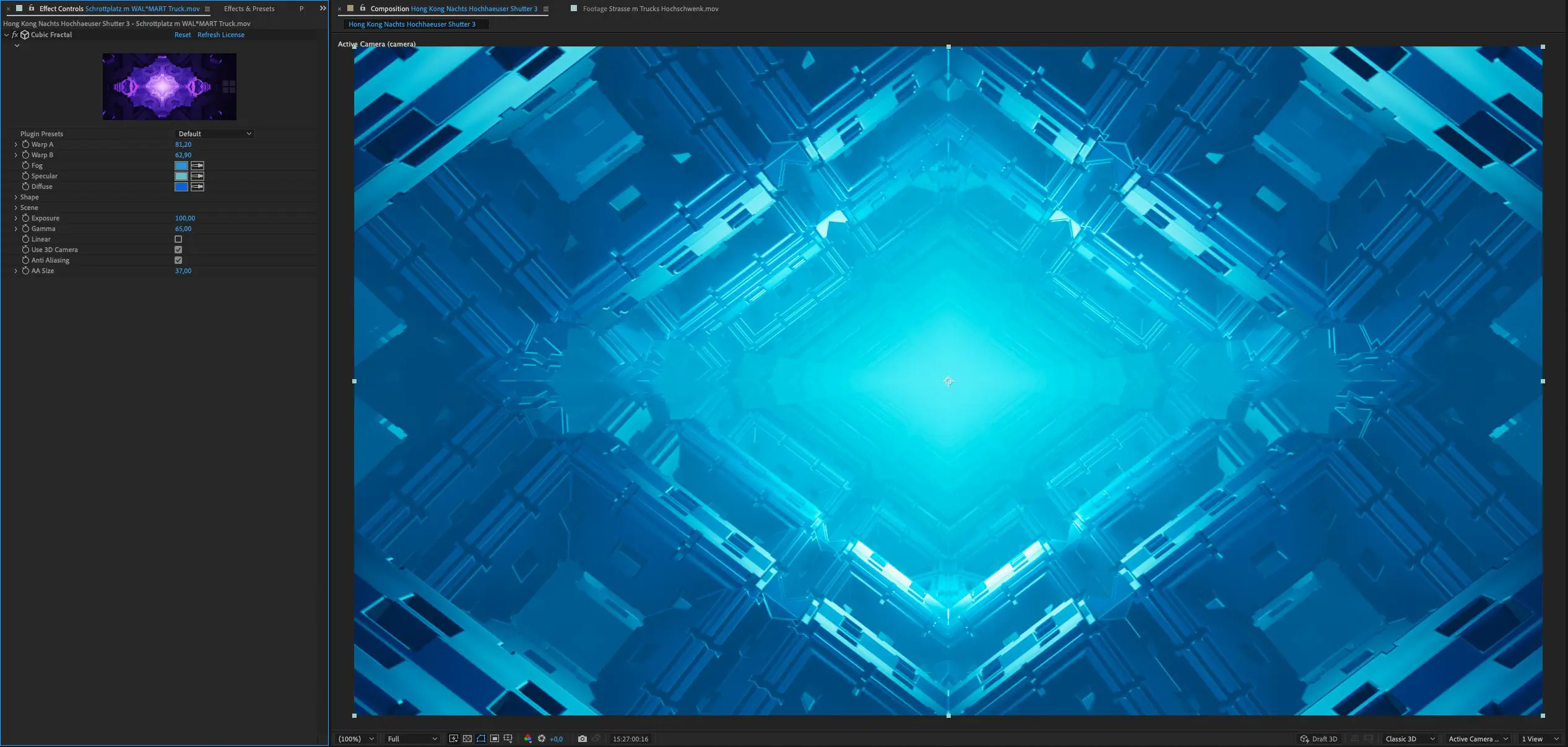Click the show channel RGB color icon
The width and height of the screenshot is (1568, 747).
[x=527, y=738]
